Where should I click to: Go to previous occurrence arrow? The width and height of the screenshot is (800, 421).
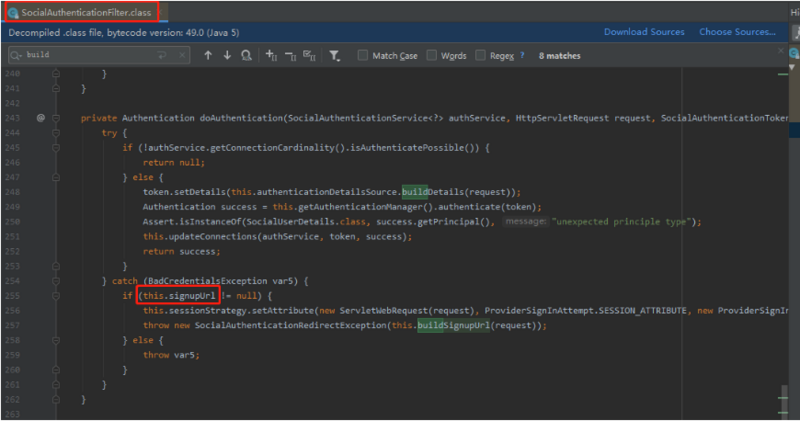pos(208,55)
